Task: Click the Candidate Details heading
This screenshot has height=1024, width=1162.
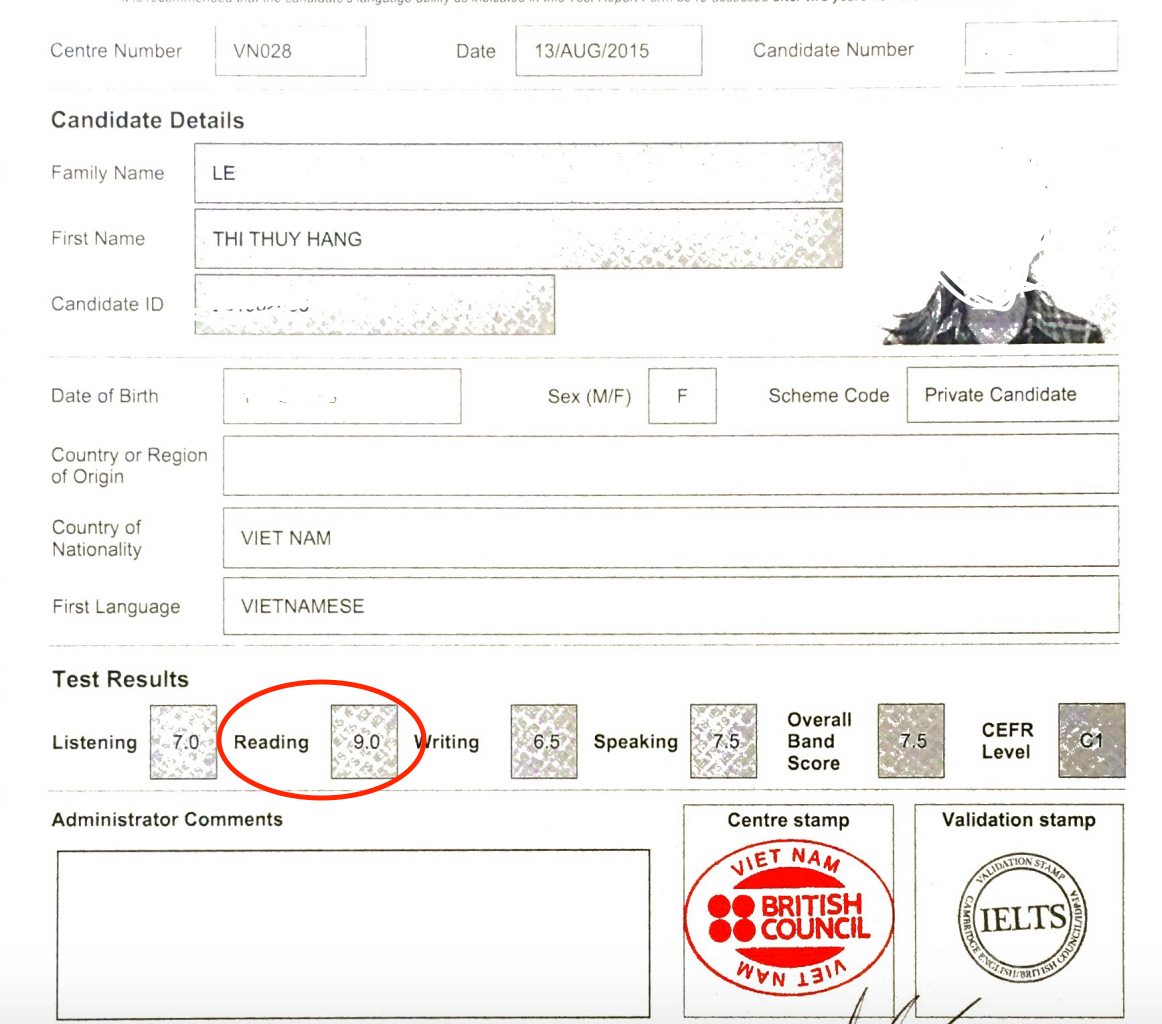Action: (147, 120)
